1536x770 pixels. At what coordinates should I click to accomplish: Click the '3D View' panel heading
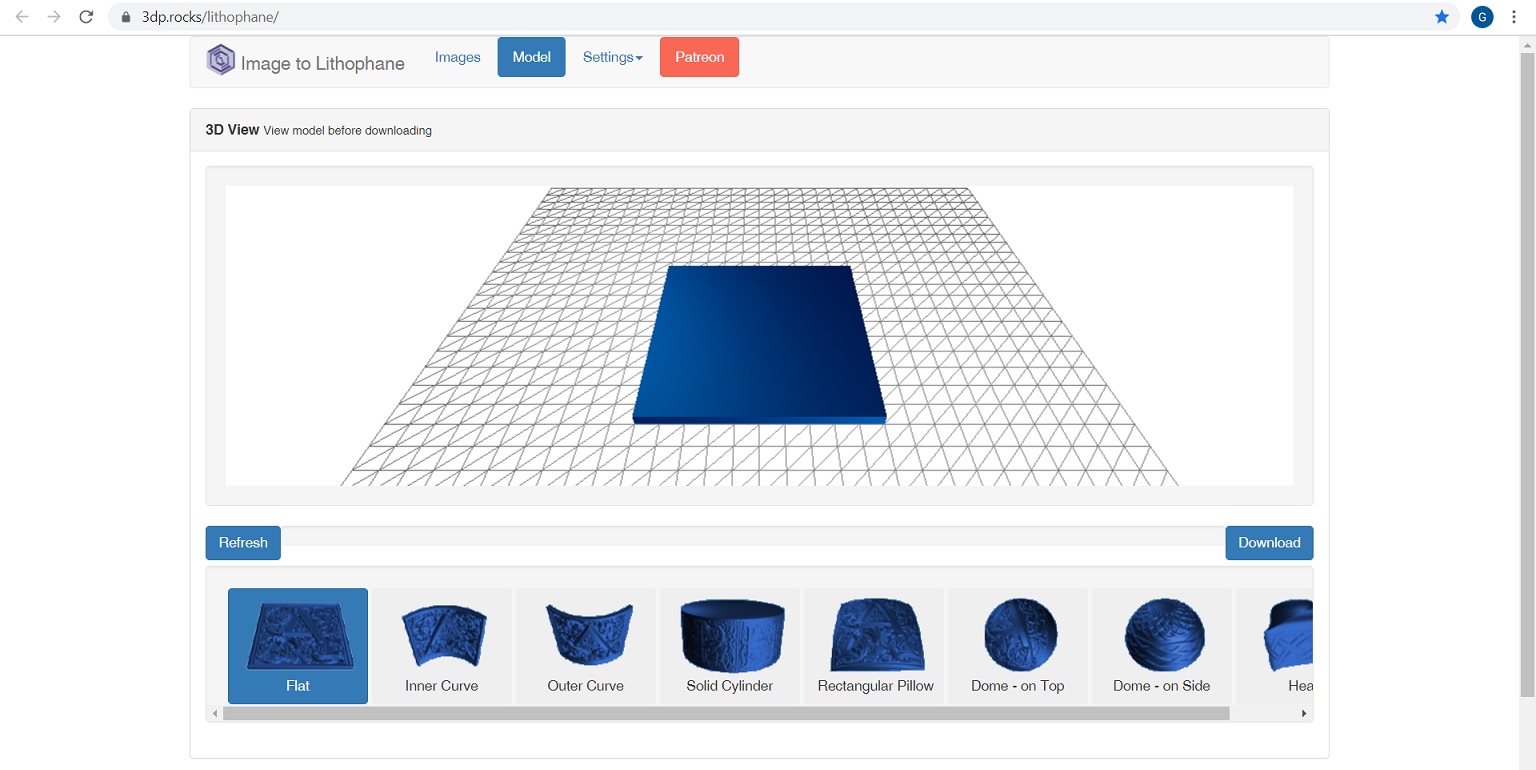[x=232, y=130]
